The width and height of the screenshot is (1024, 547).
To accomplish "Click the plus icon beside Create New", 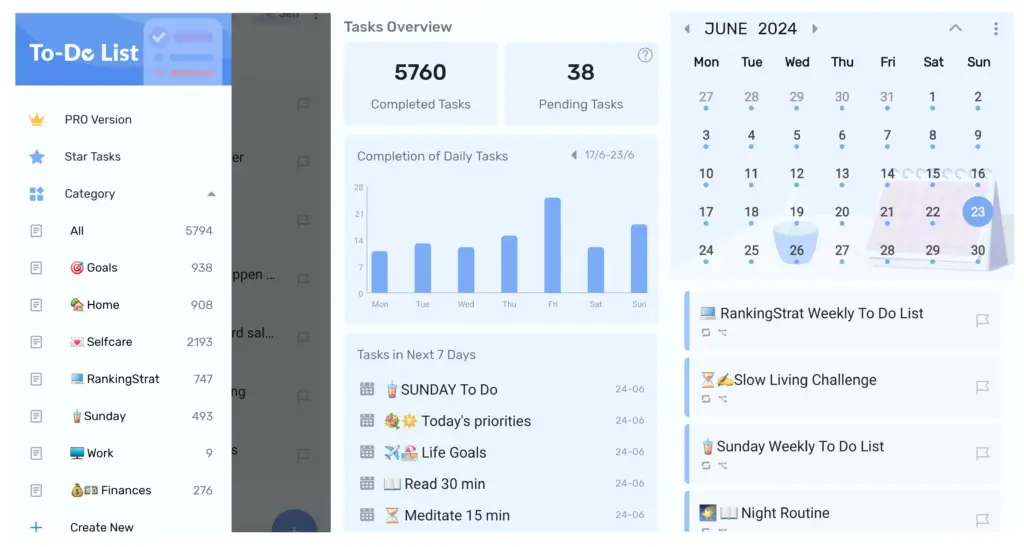I will [37, 527].
